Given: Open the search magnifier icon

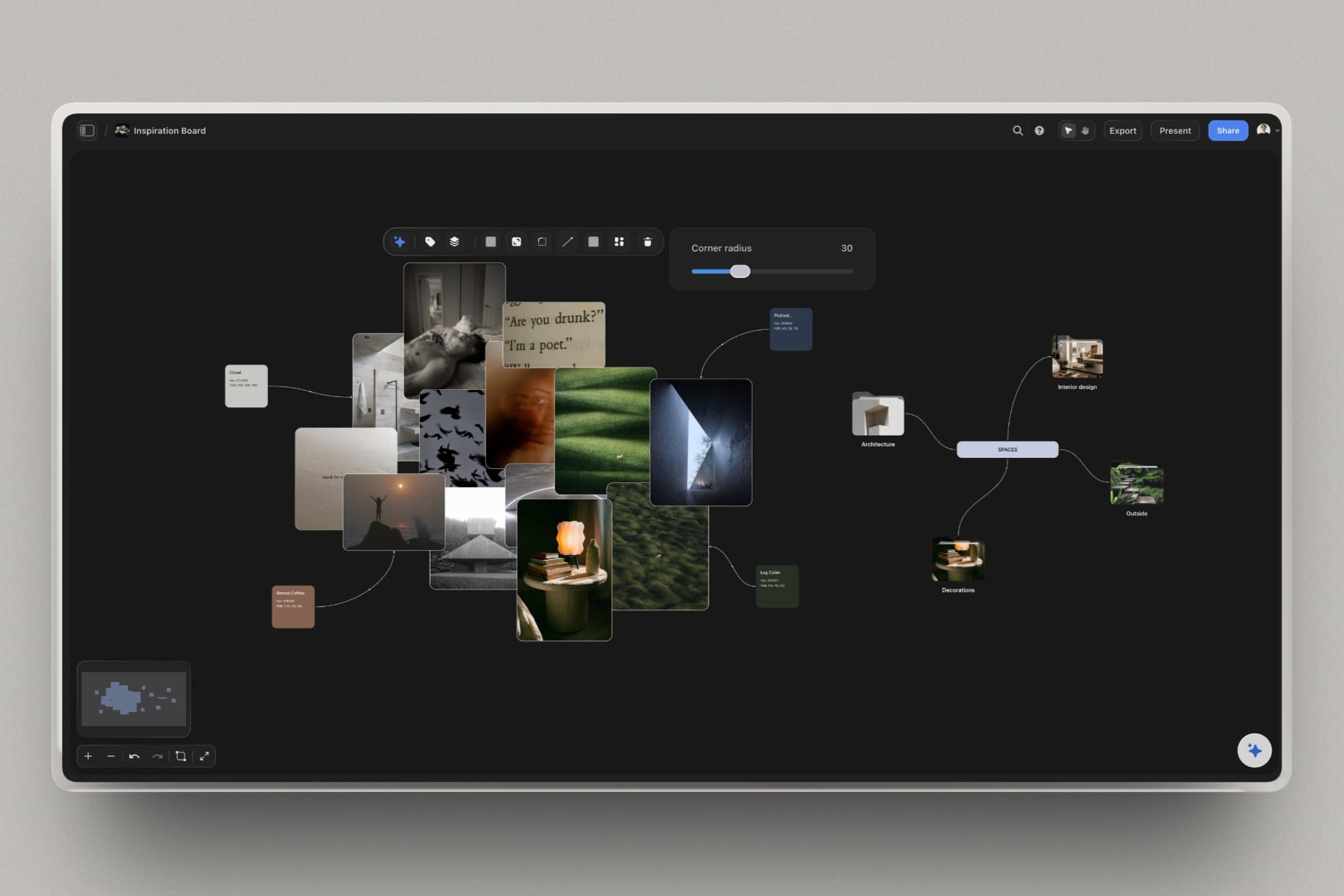Looking at the screenshot, I should tap(1018, 130).
